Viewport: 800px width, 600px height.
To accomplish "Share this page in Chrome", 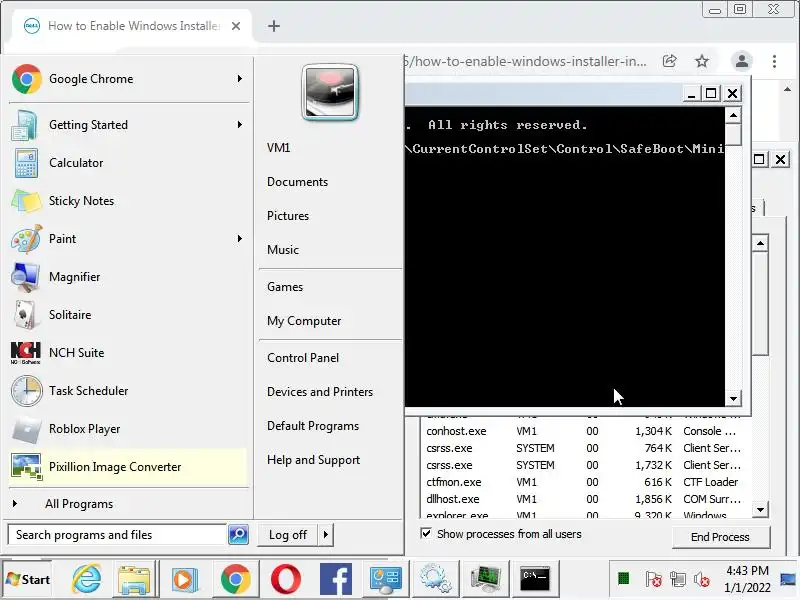I will (669, 61).
